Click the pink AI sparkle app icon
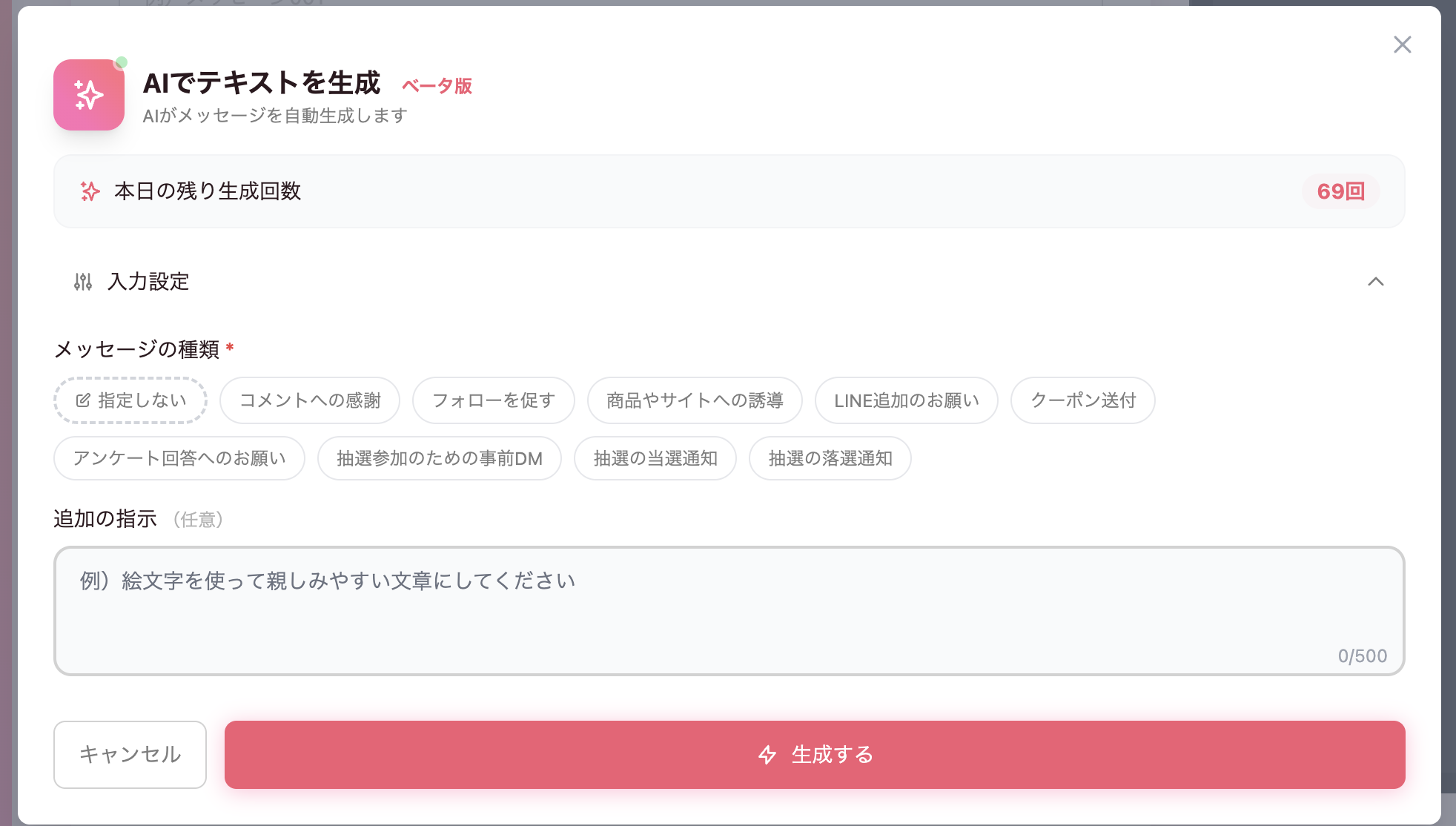1456x826 pixels. [89, 95]
